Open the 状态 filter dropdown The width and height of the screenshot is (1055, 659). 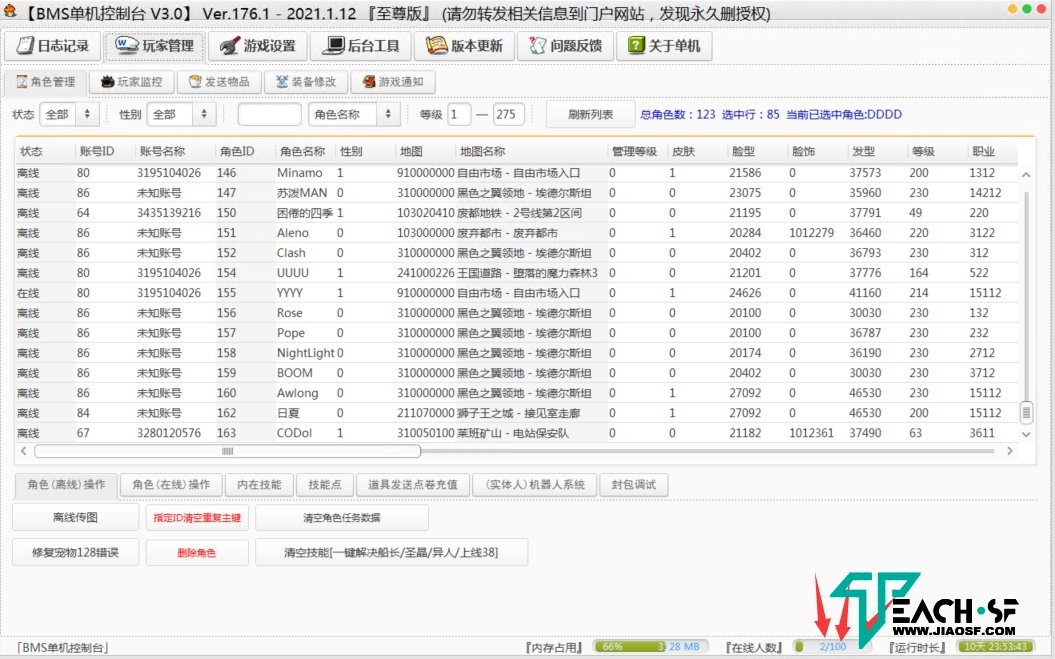tap(69, 114)
